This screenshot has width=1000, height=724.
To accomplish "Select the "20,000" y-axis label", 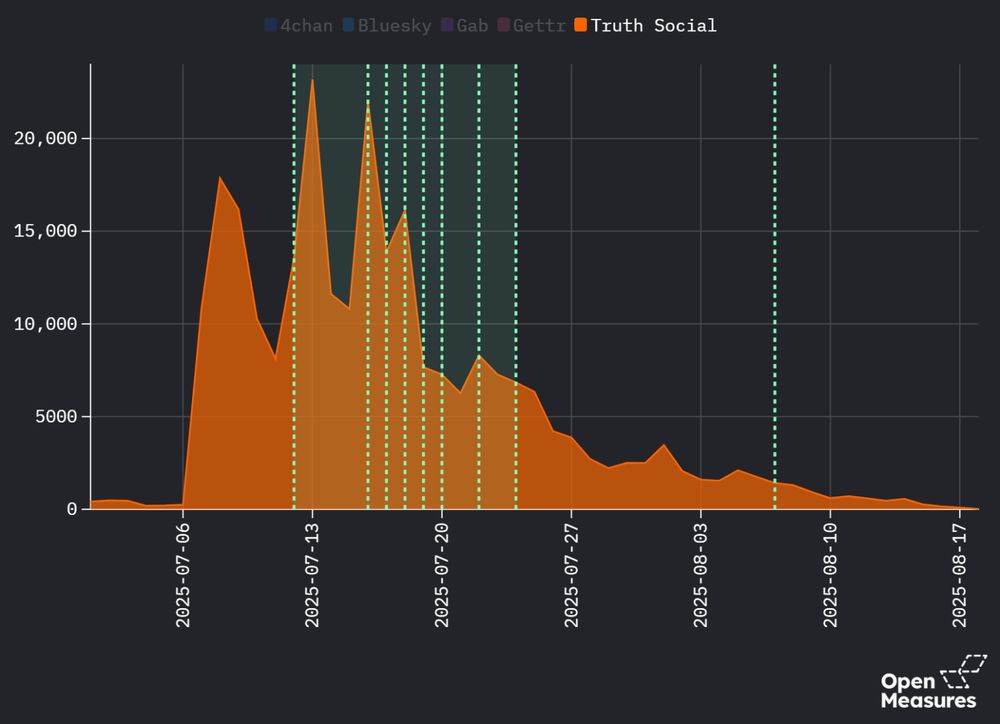I will pyautogui.click(x=45, y=138).
